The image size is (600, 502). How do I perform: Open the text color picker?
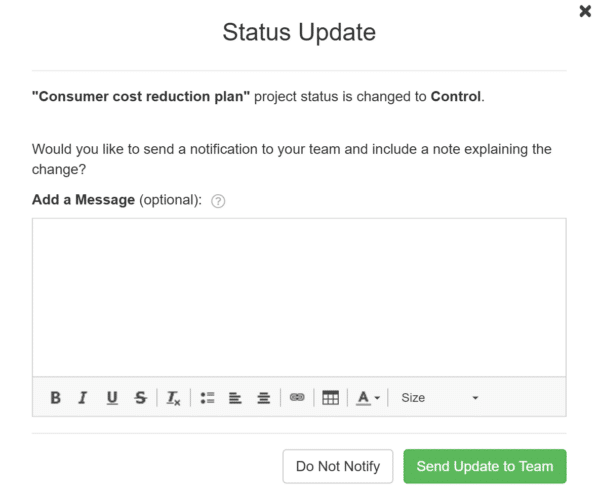367,398
